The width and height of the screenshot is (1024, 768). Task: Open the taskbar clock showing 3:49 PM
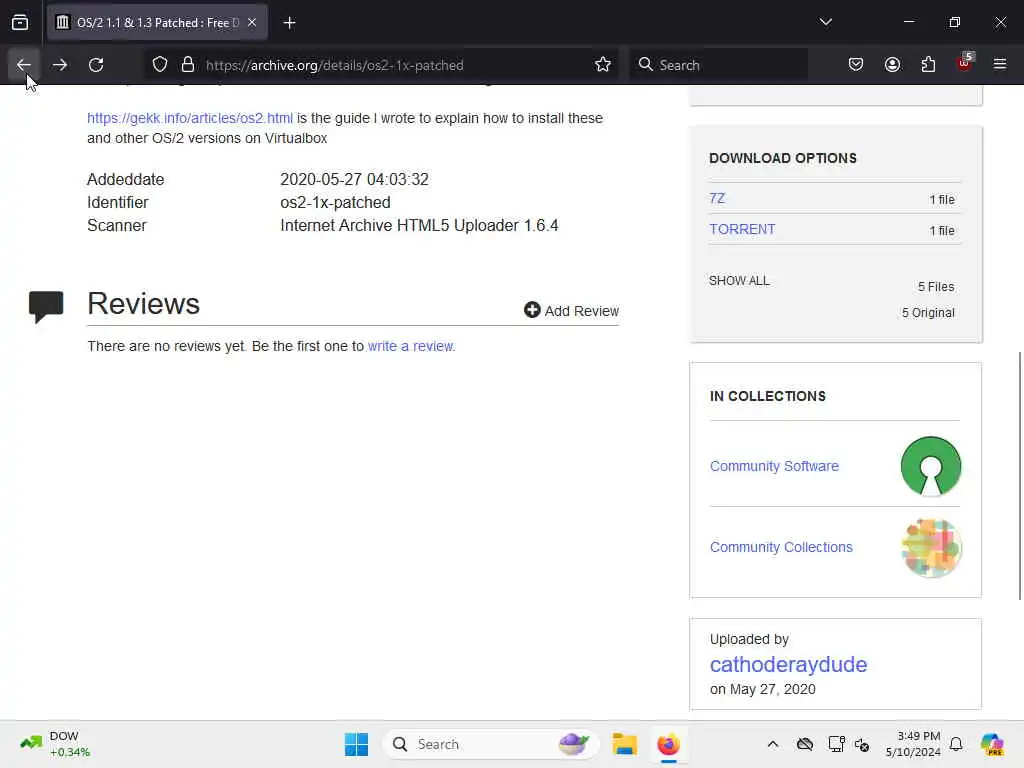click(913, 744)
